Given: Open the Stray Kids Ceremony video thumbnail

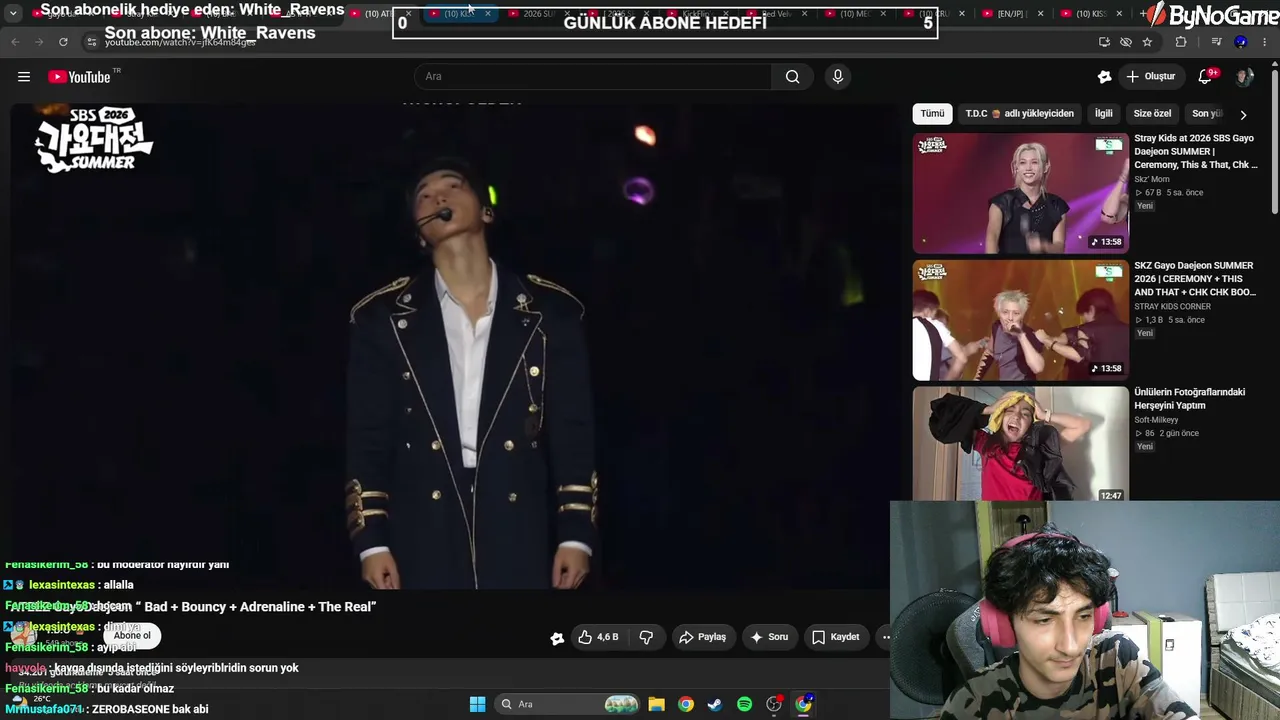Looking at the screenshot, I should point(1020,193).
